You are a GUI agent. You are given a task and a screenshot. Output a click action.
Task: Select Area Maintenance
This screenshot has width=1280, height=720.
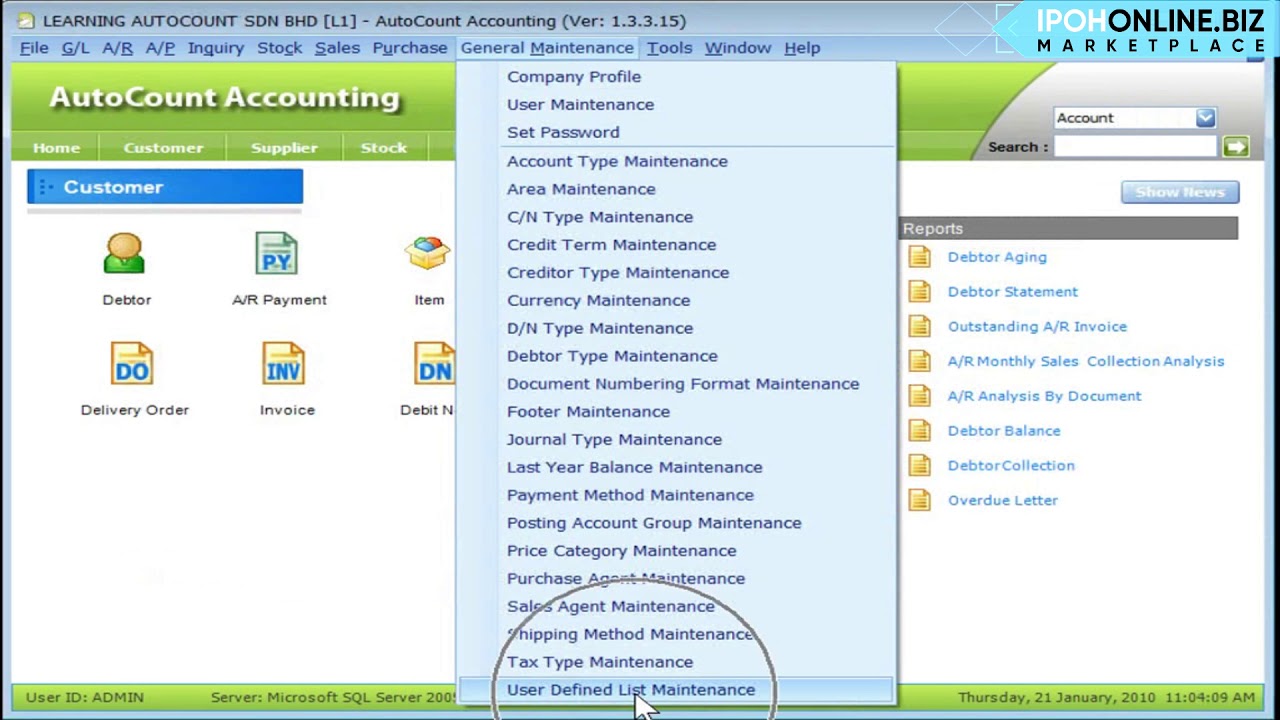pos(676,189)
